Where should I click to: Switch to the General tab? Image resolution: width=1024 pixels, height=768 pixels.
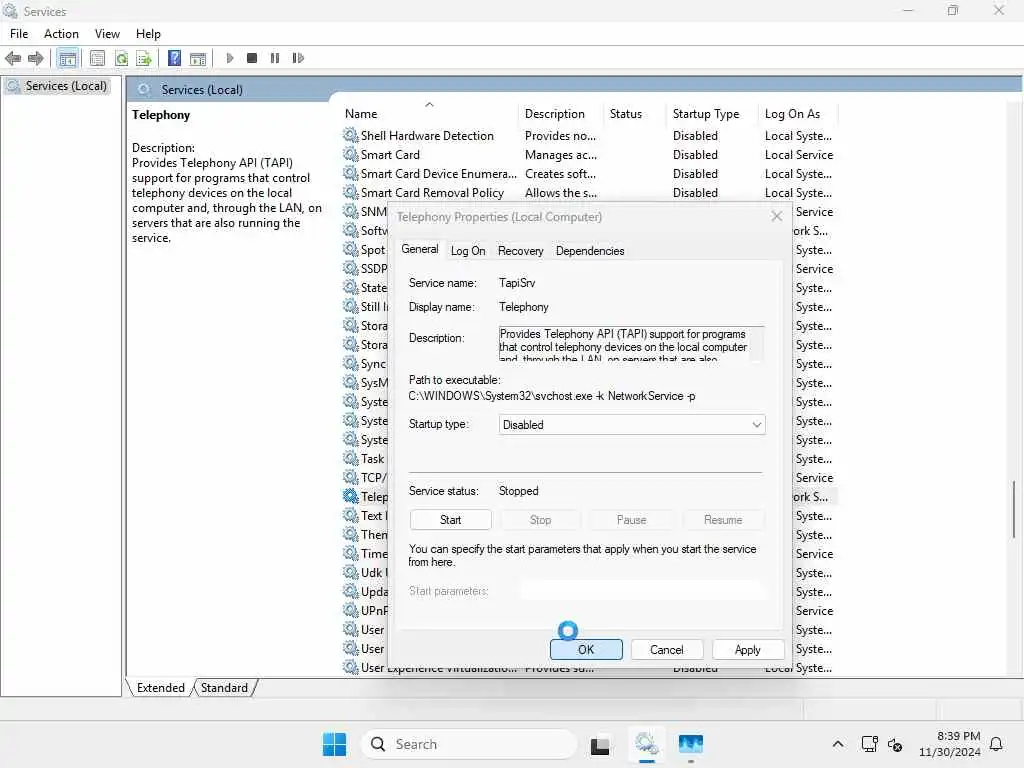(420, 249)
